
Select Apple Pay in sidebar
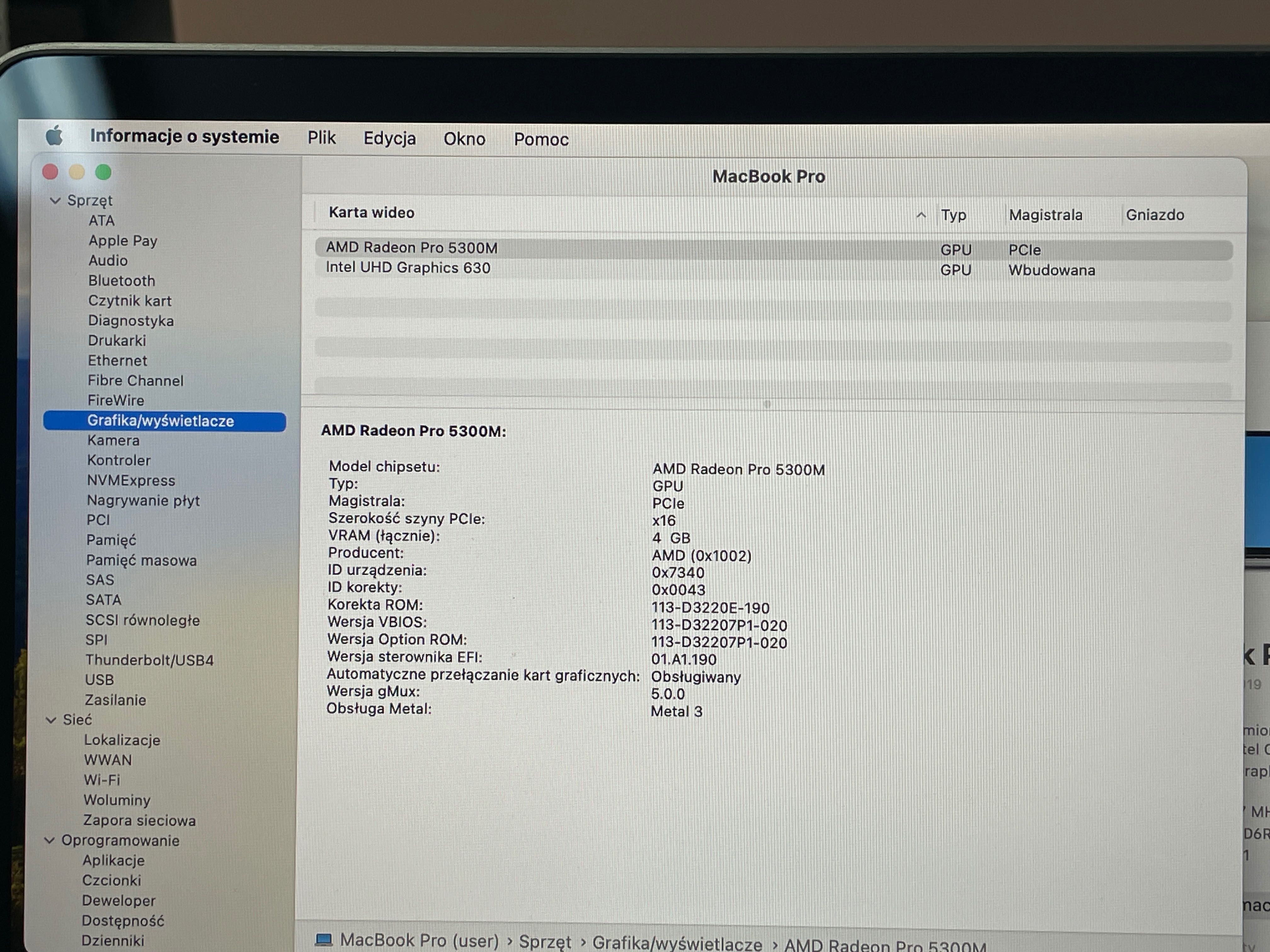[123, 241]
